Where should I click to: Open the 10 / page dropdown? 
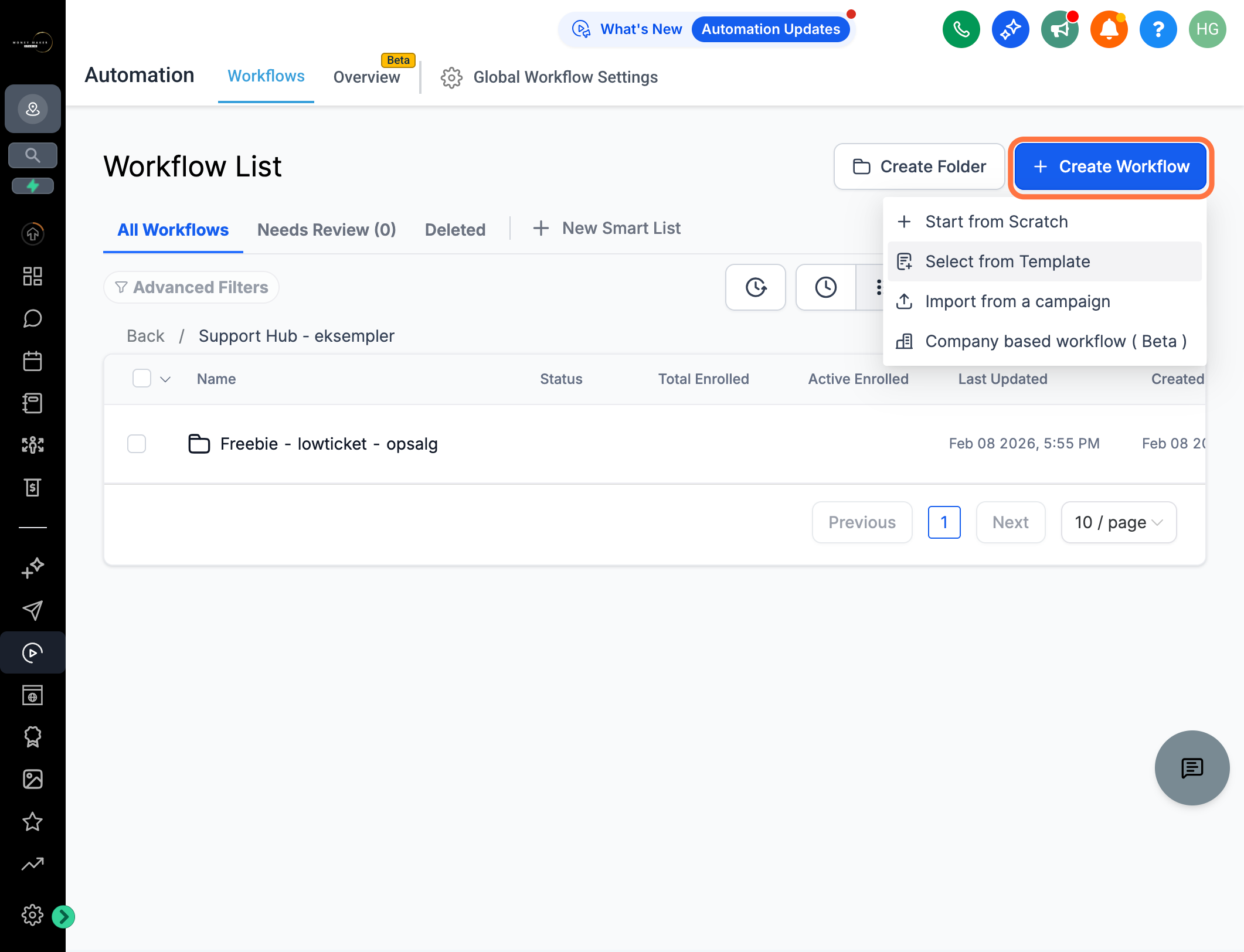[x=1119, y=522]
